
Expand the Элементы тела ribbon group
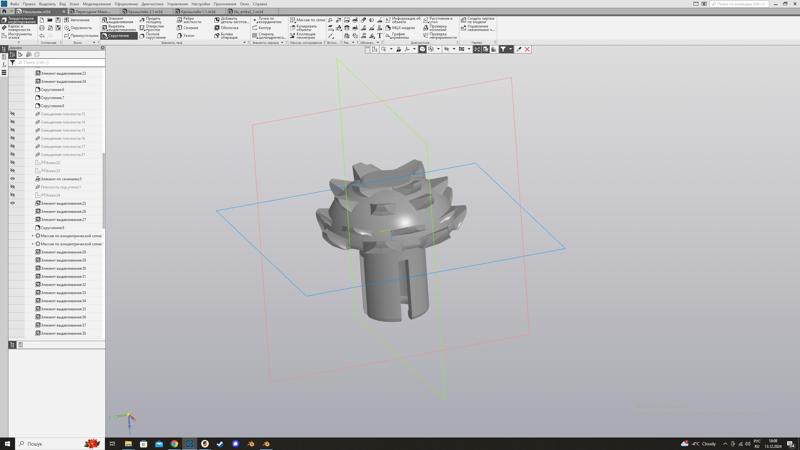[244, 43]
